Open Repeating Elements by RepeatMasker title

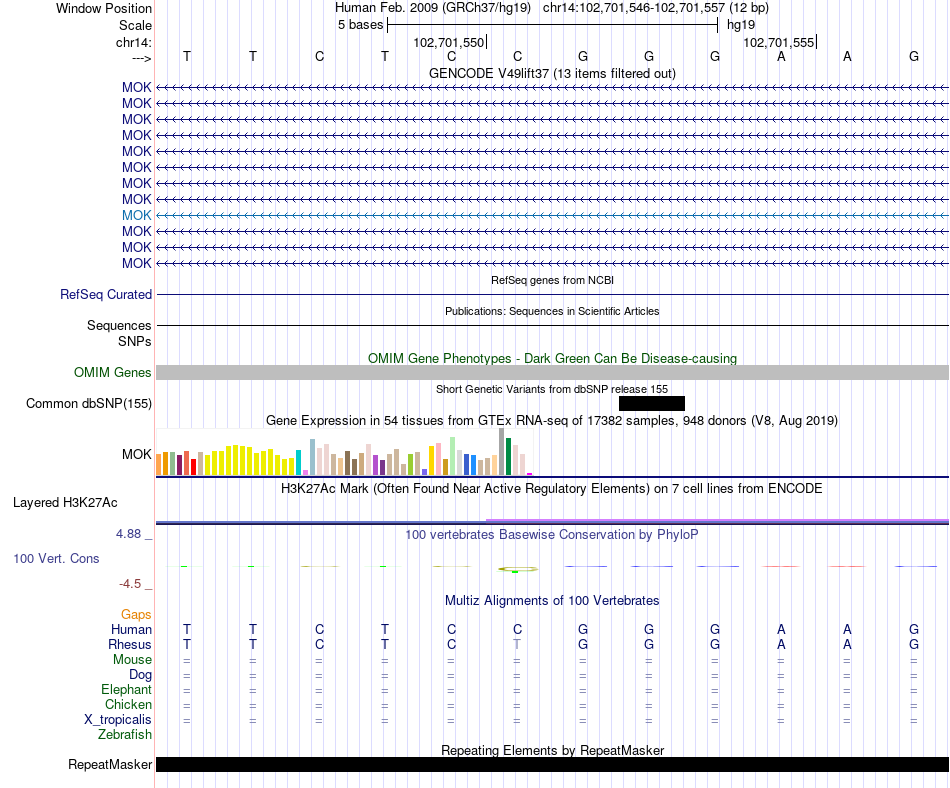[x=552, y=750]
